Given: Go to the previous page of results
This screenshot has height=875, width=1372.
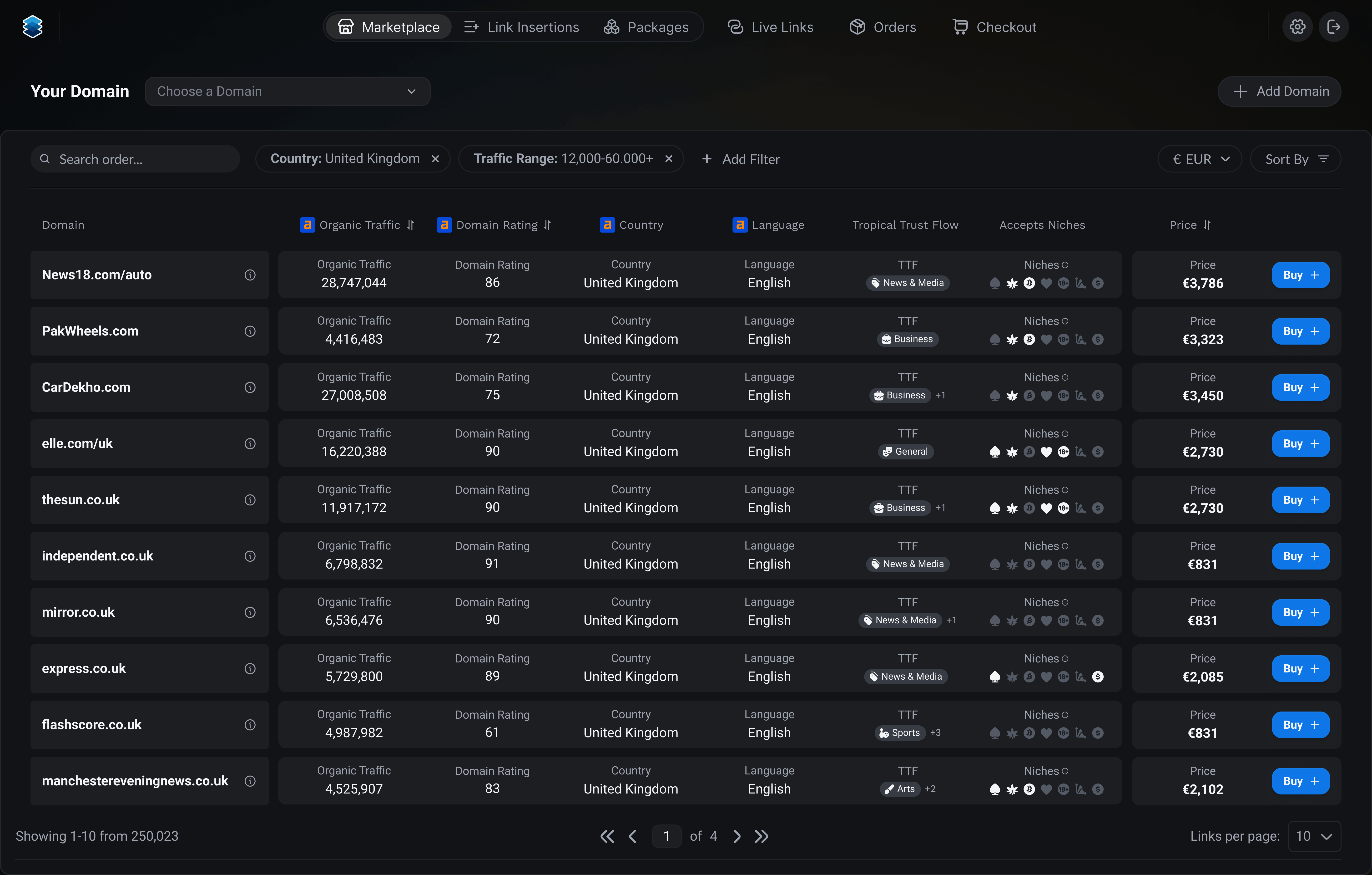Looking at the screenshot, I should click(x=632, y=836).
